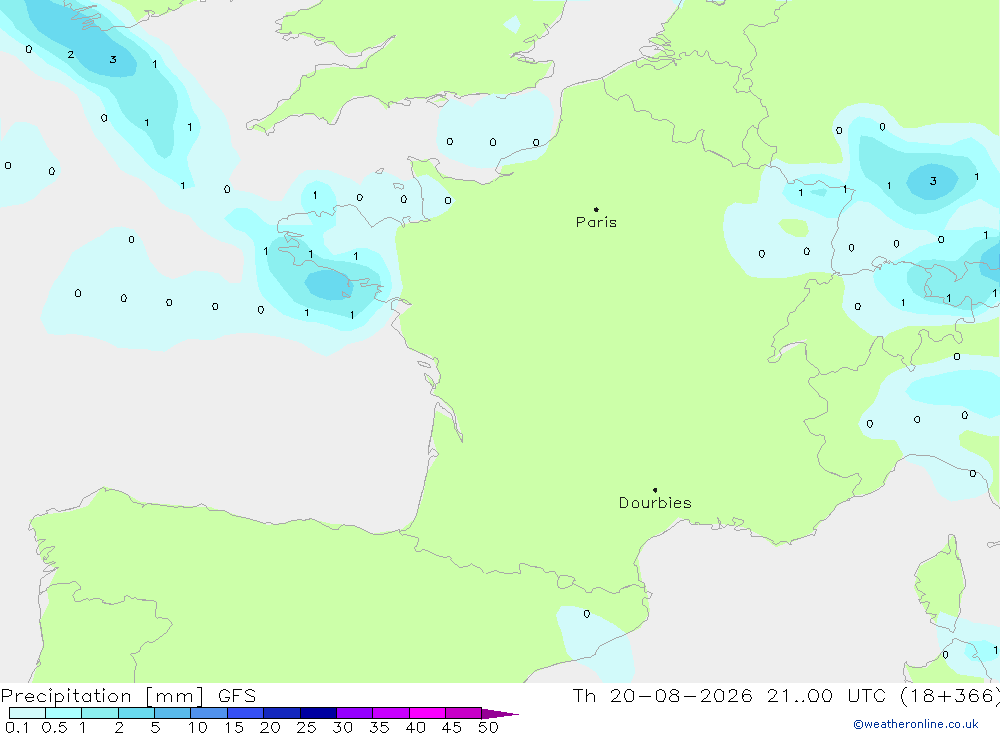
Task: Select the 35–40 mm legend swatch
Action: 391,713
